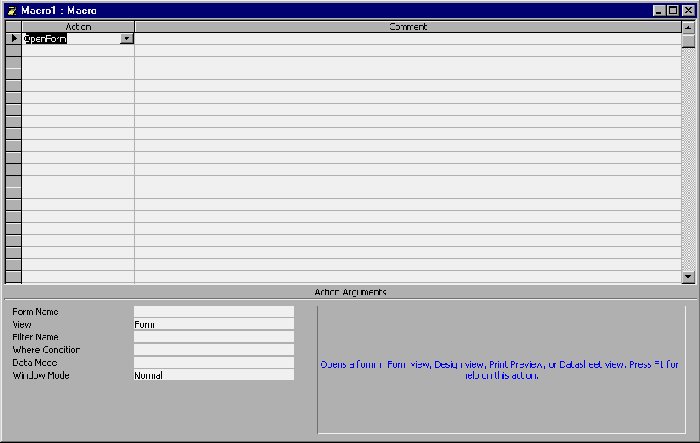The height and width of the screenshot is (443, 700).
Task: Minimize the Macro1 window
Action: click(x=659, y=9)
